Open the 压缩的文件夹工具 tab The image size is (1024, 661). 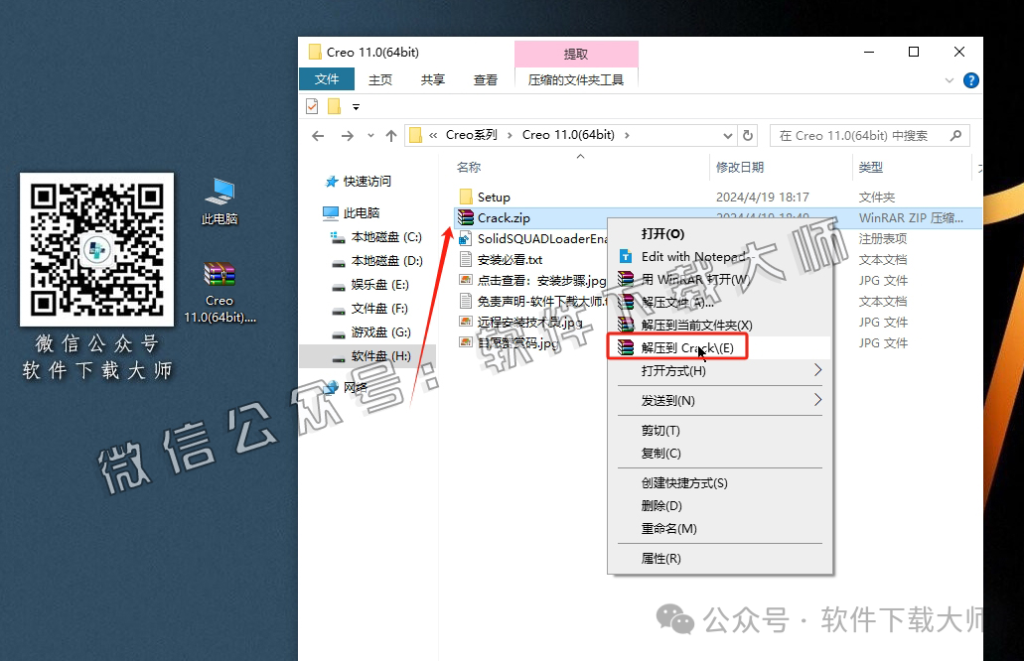[575, 80]
